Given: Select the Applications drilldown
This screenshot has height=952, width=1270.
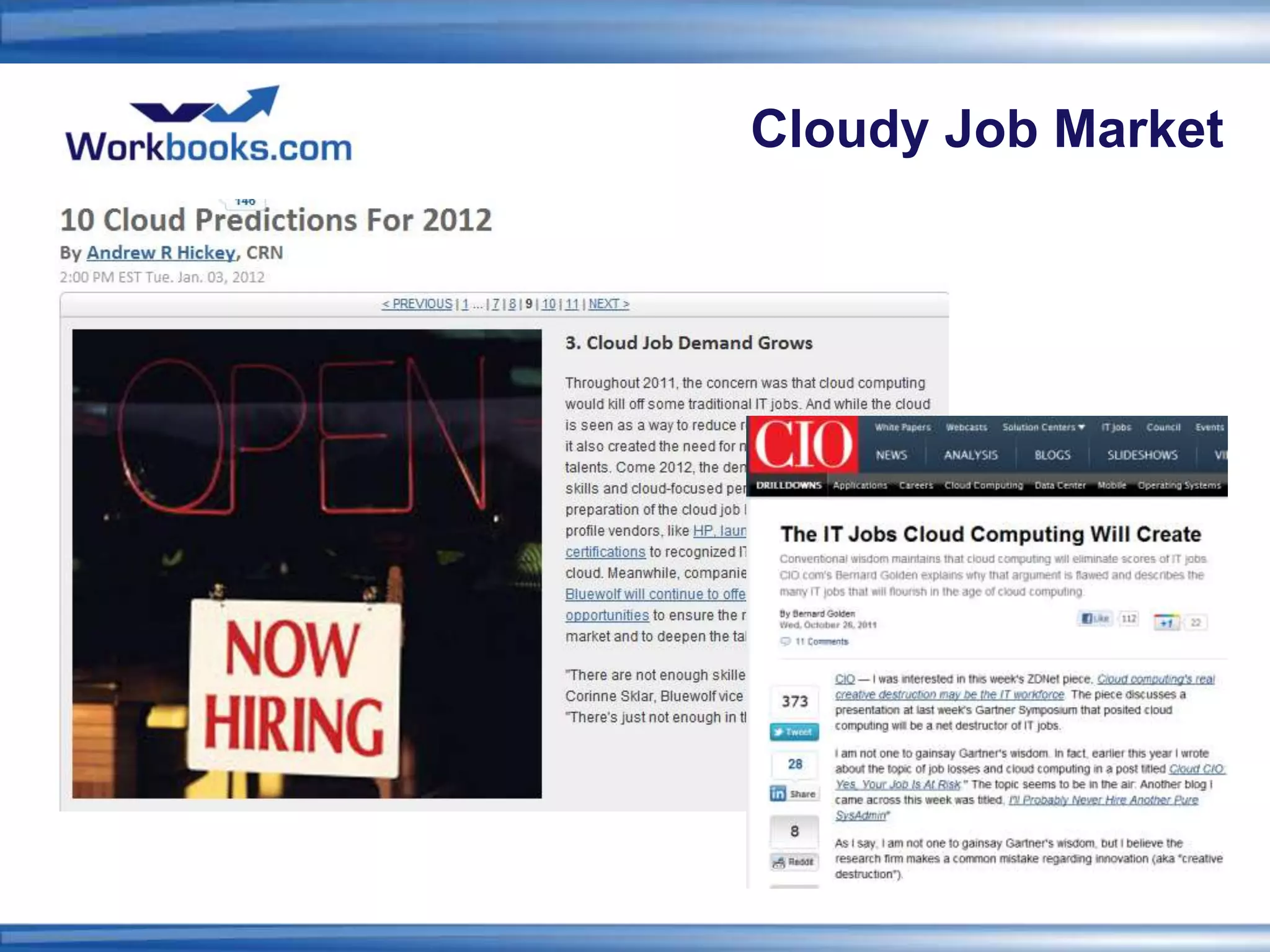Looking at the screenshot, I should (x=859, y=485).
